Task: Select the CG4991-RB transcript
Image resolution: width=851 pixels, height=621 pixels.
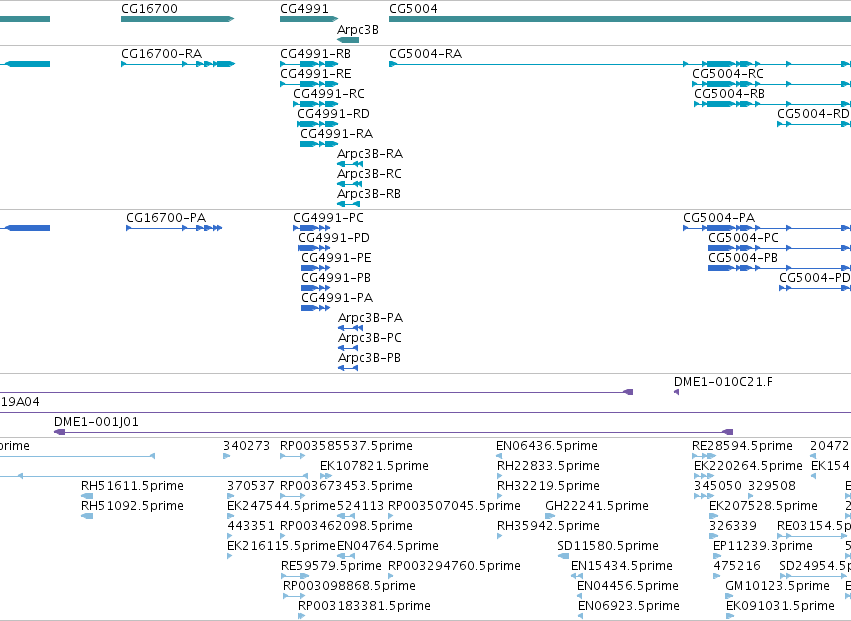Action: point(309,64)
